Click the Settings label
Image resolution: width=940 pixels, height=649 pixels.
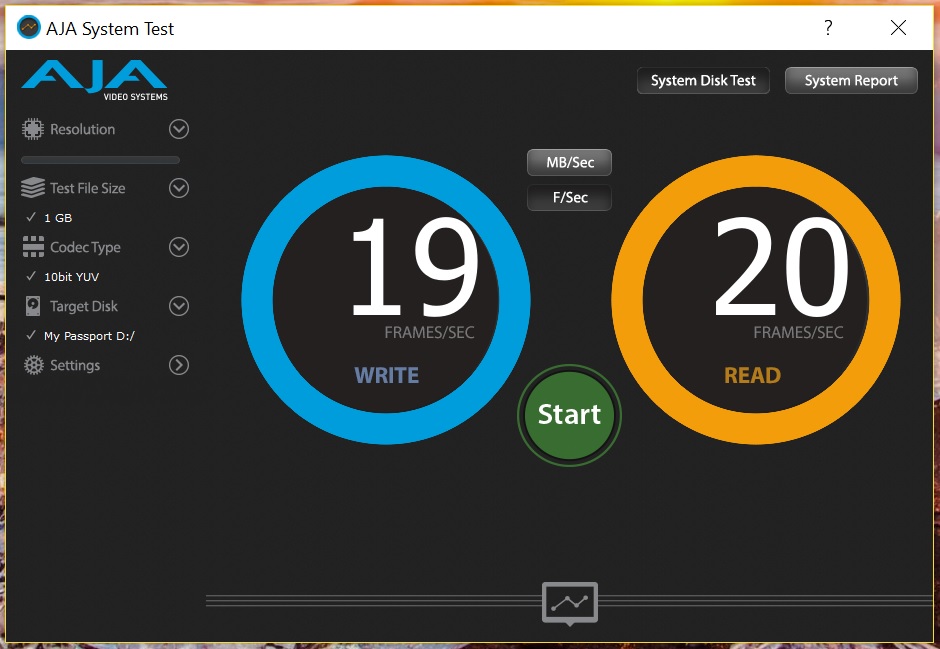[x=75, y=365]
